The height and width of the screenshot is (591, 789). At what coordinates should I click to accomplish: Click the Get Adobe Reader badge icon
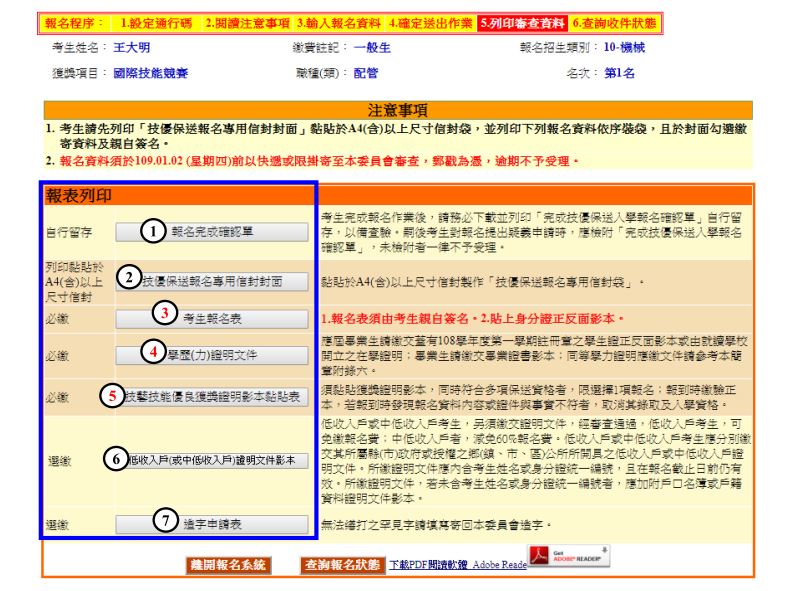click(569, 556)
